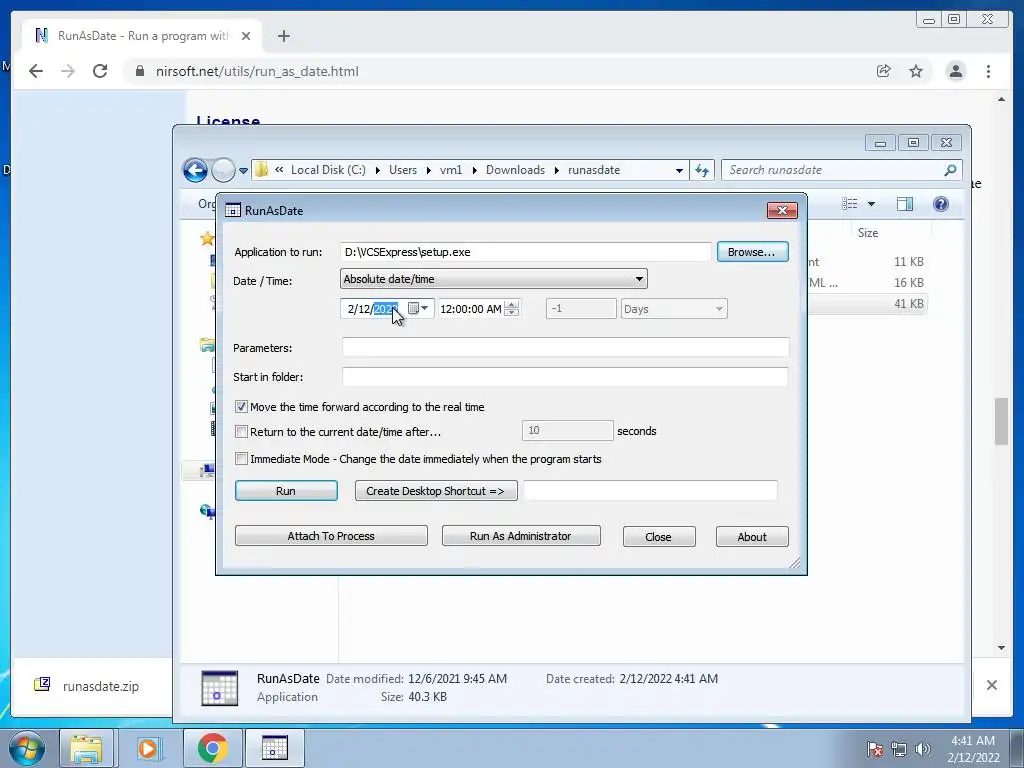Click the Explorer search magnifier icon
Screen dimensions: 1024x768
pos(950,170)
